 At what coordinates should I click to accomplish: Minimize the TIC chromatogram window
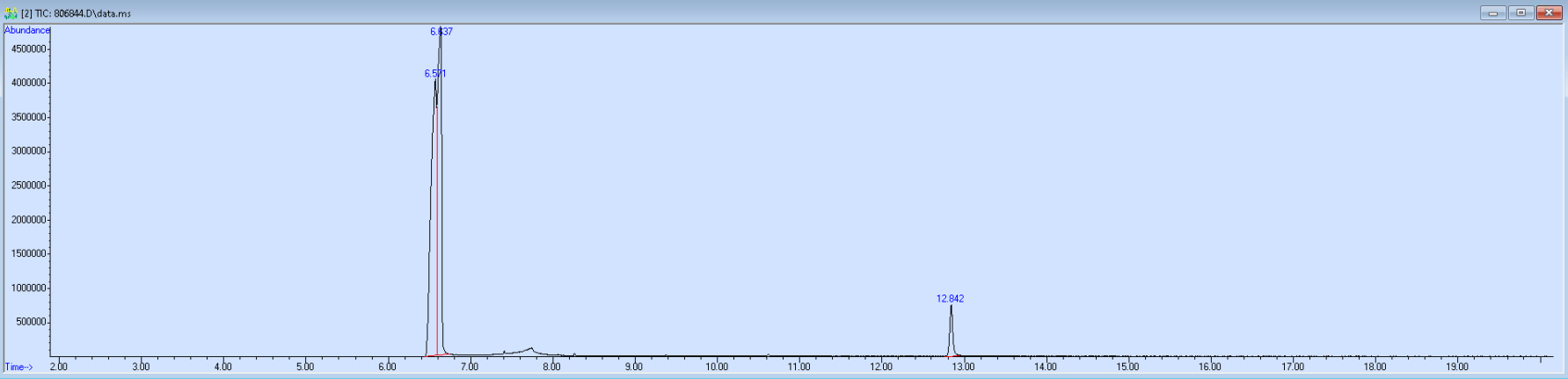pyautogui.click(x=1492, y=12)
